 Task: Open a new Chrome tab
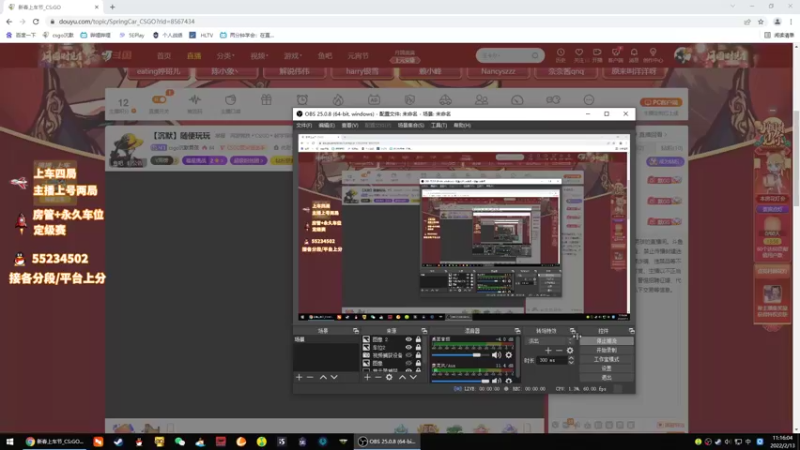point(112,7)
